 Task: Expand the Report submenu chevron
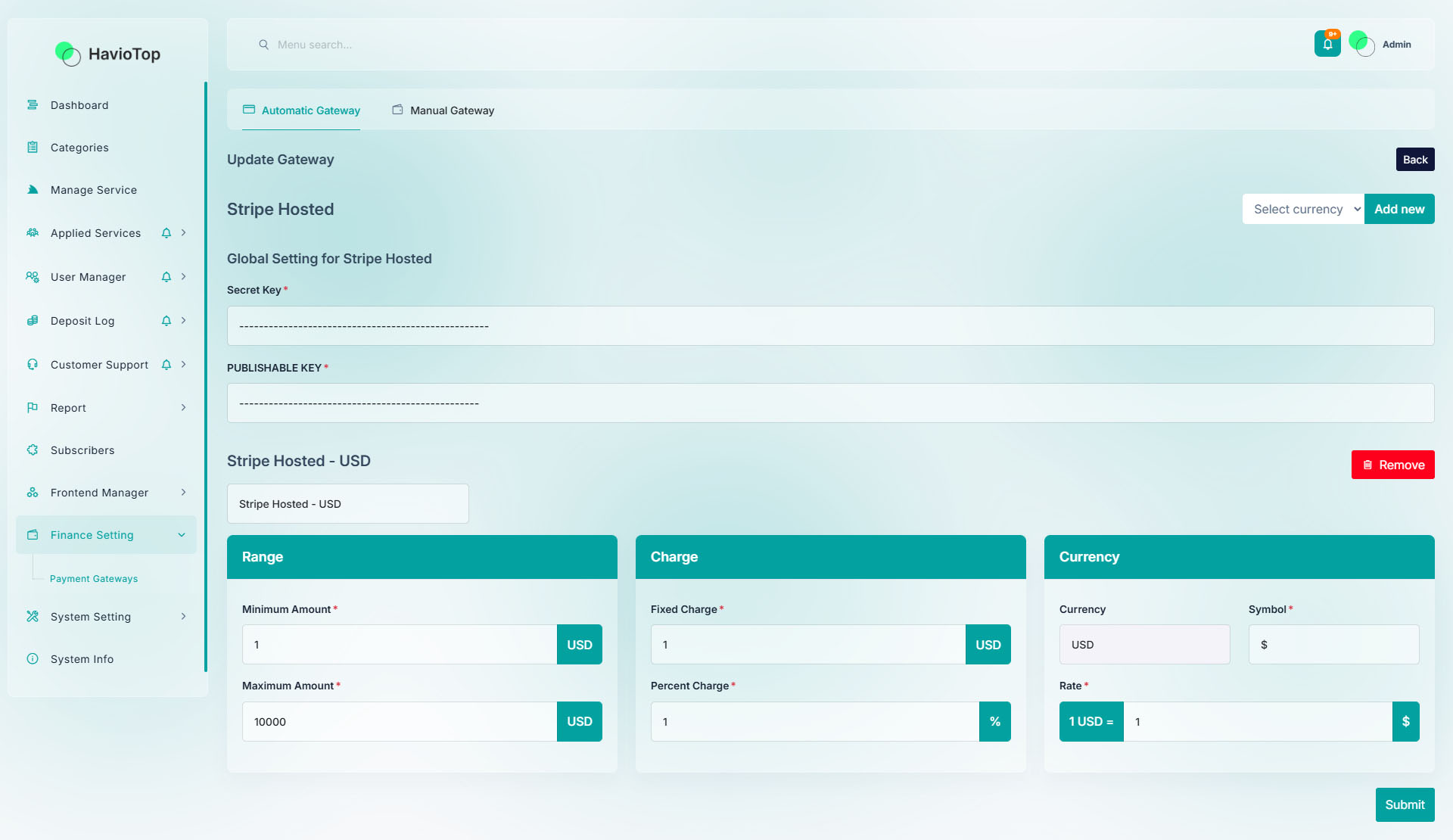click(x=183, y=408)
